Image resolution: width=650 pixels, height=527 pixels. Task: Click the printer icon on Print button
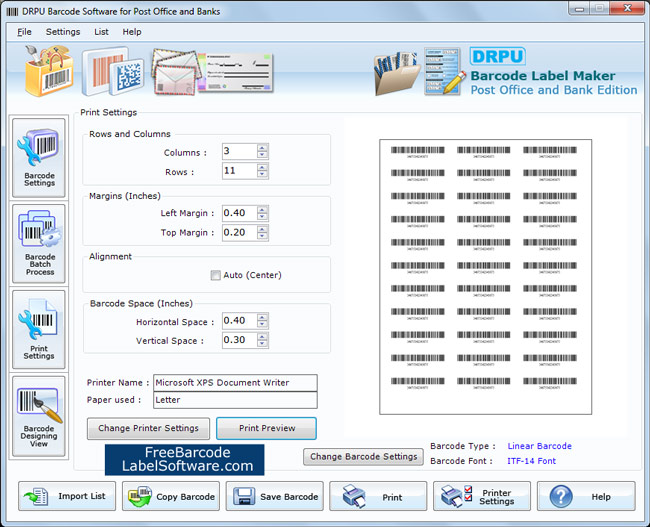(x=354, y=496)
